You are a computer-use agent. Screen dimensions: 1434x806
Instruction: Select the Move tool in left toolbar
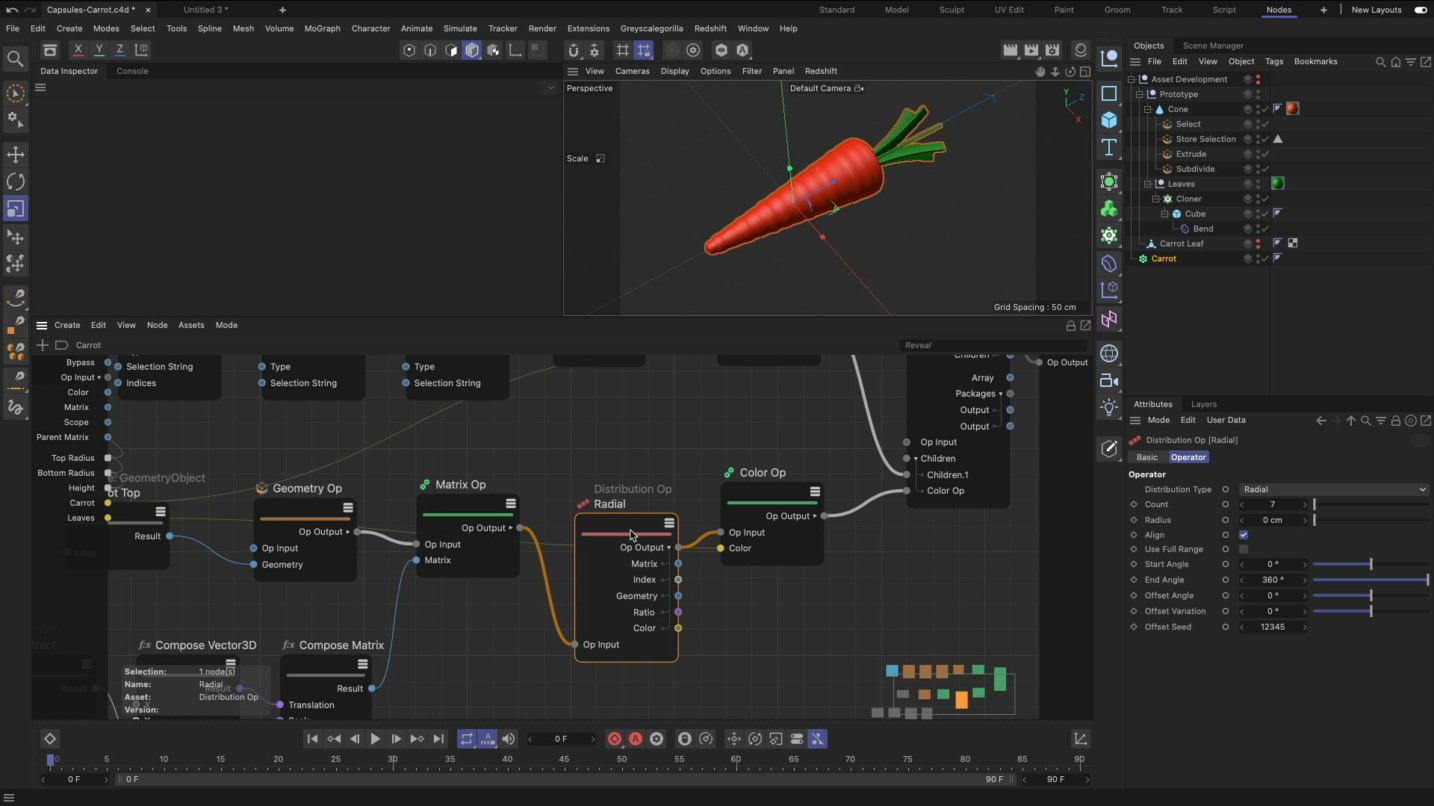[15, 154]
